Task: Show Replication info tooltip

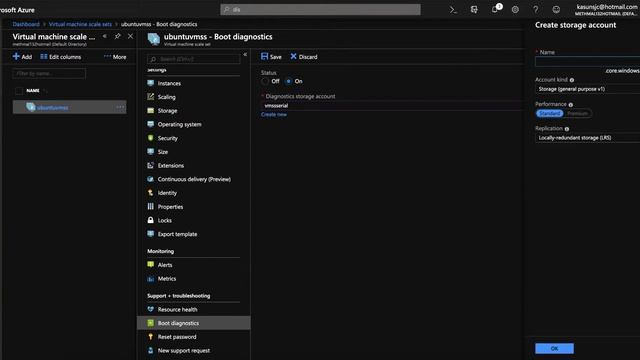Action: [x=567, y=129]
